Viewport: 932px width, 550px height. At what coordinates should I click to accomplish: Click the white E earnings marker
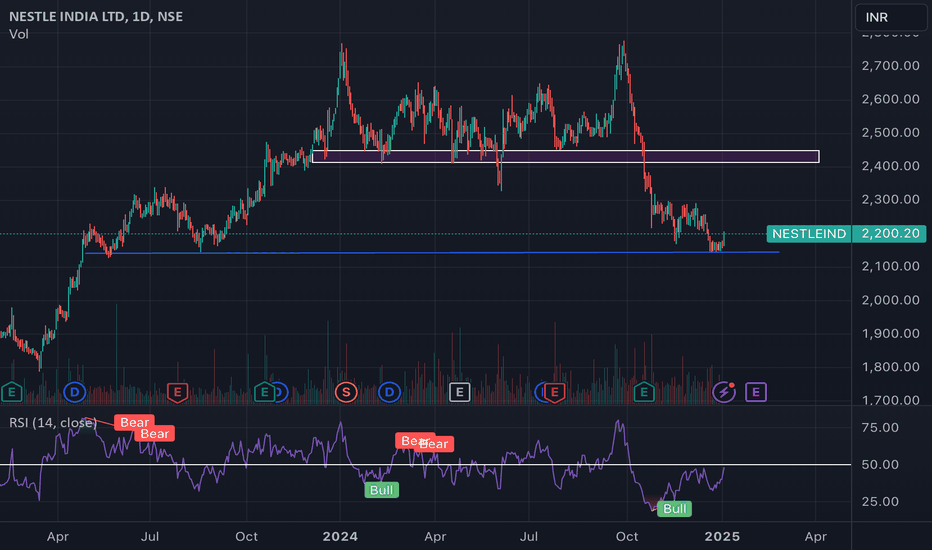[459, 392]
